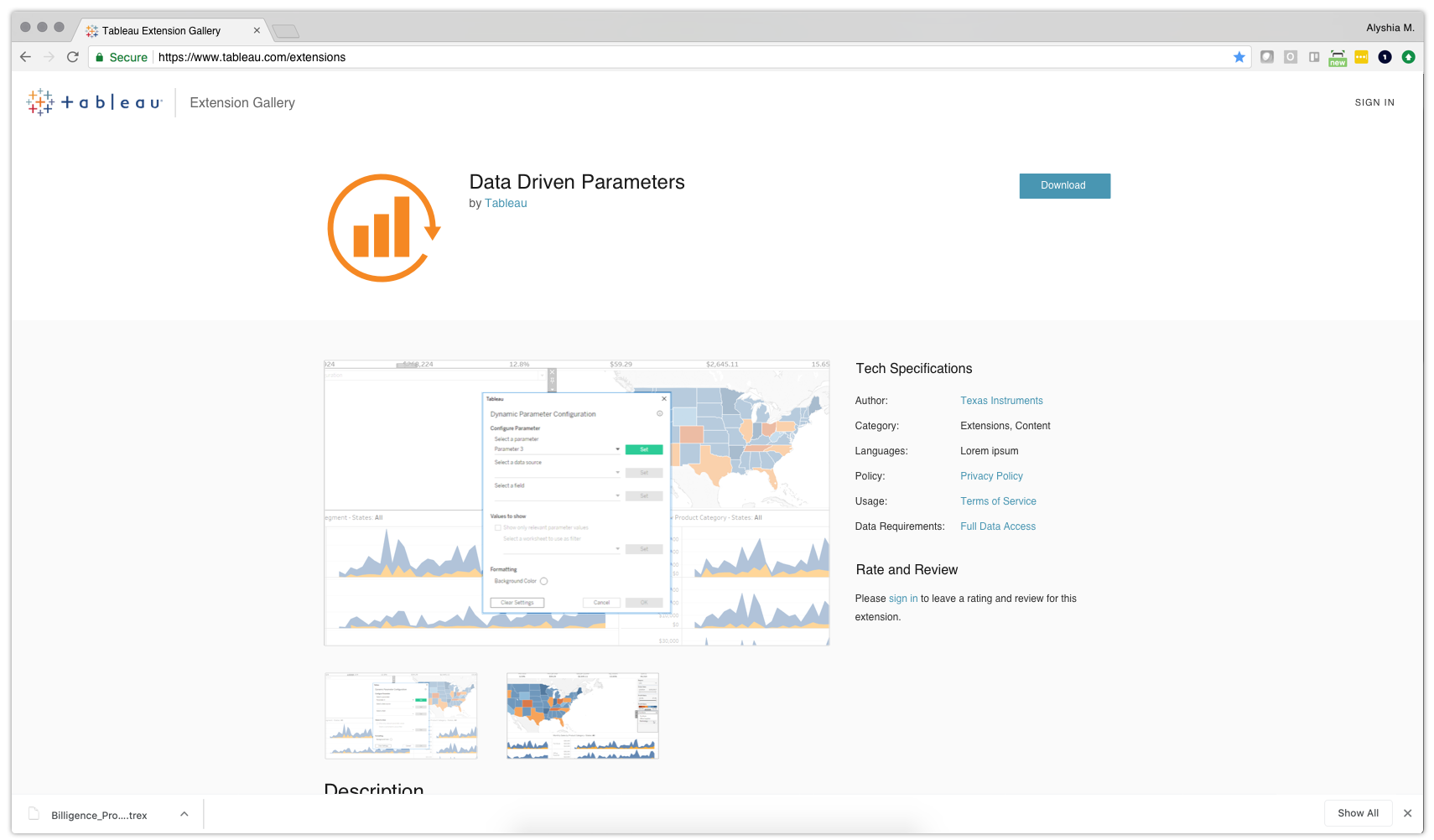Click the green circular update icon

coord(1409,57)
